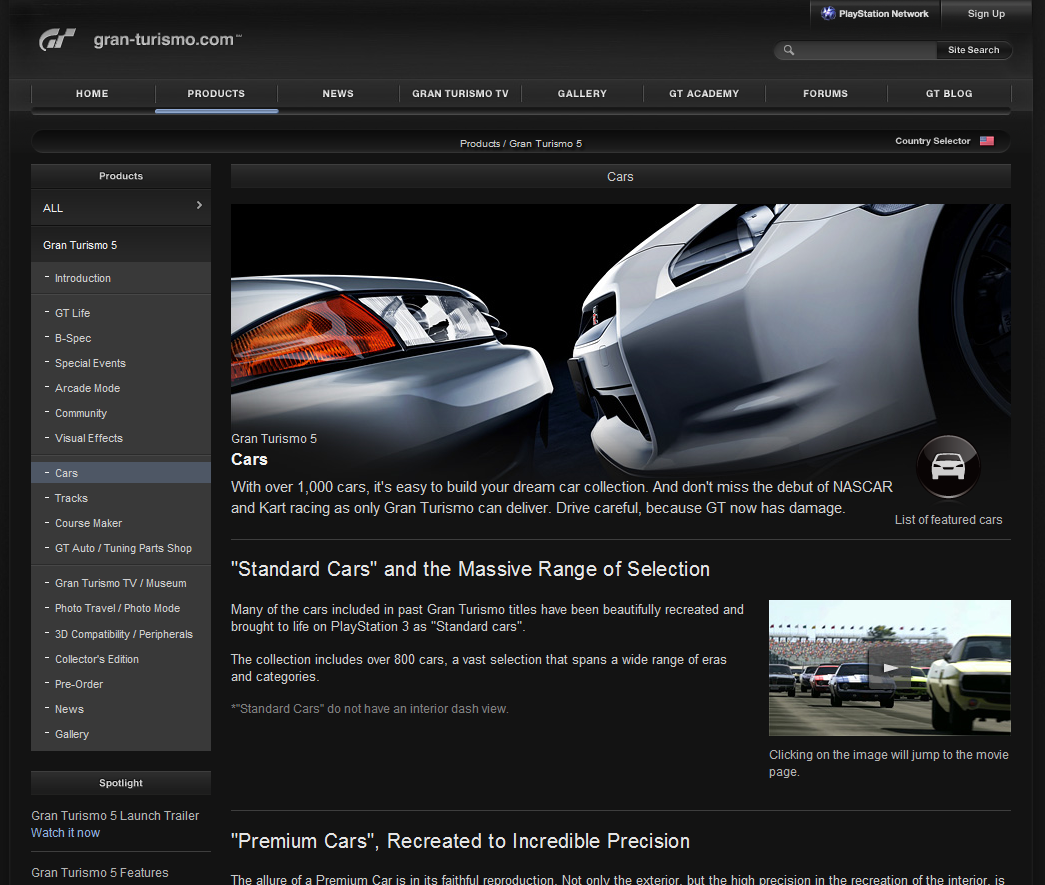Select the highlighted Cars sidebar item
This screenshot has width=1045, height=885.
tap(121, 472)
